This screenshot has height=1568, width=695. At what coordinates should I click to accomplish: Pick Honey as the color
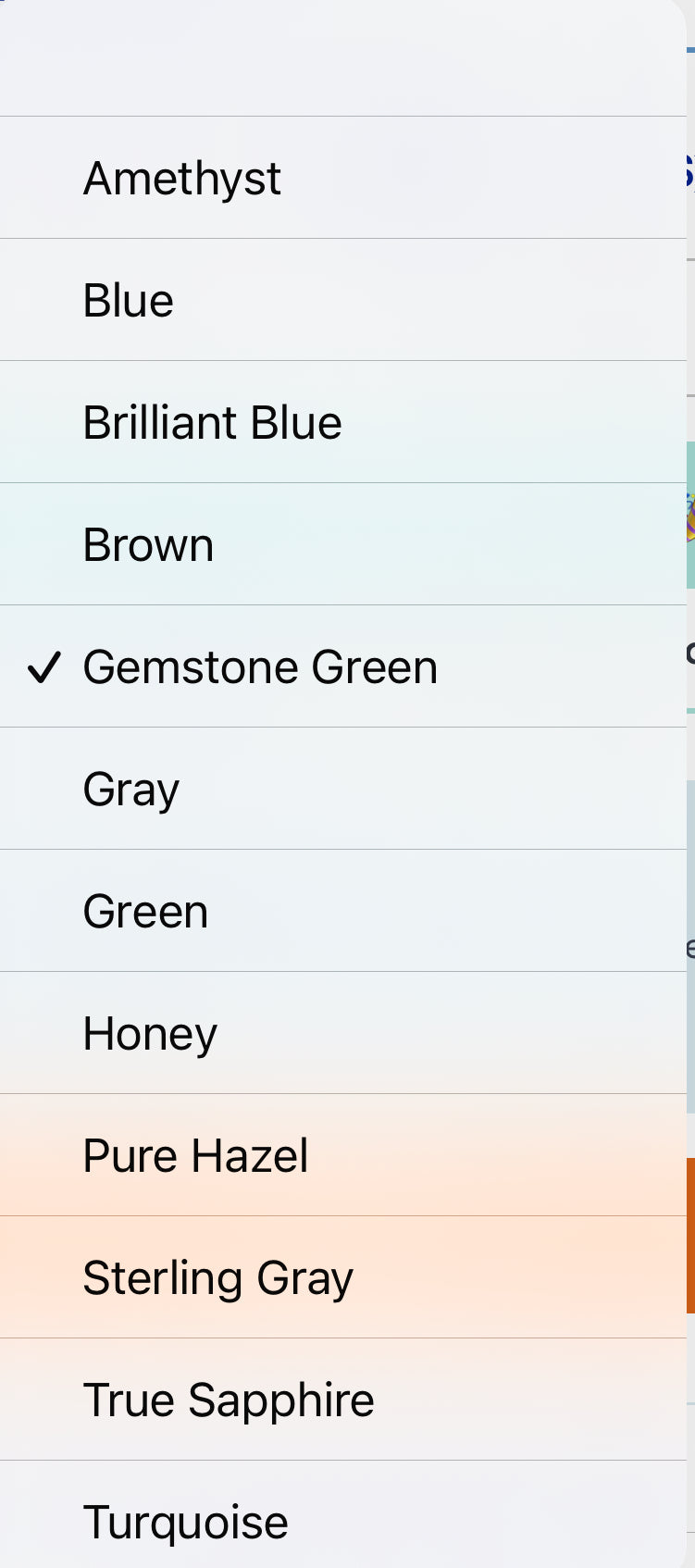click(x=150, y=1033)
